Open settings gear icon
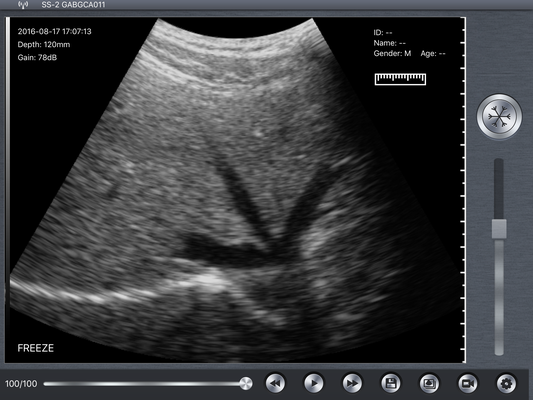The width and height of the screenshot is (533, 400). [x=506, y=383]
